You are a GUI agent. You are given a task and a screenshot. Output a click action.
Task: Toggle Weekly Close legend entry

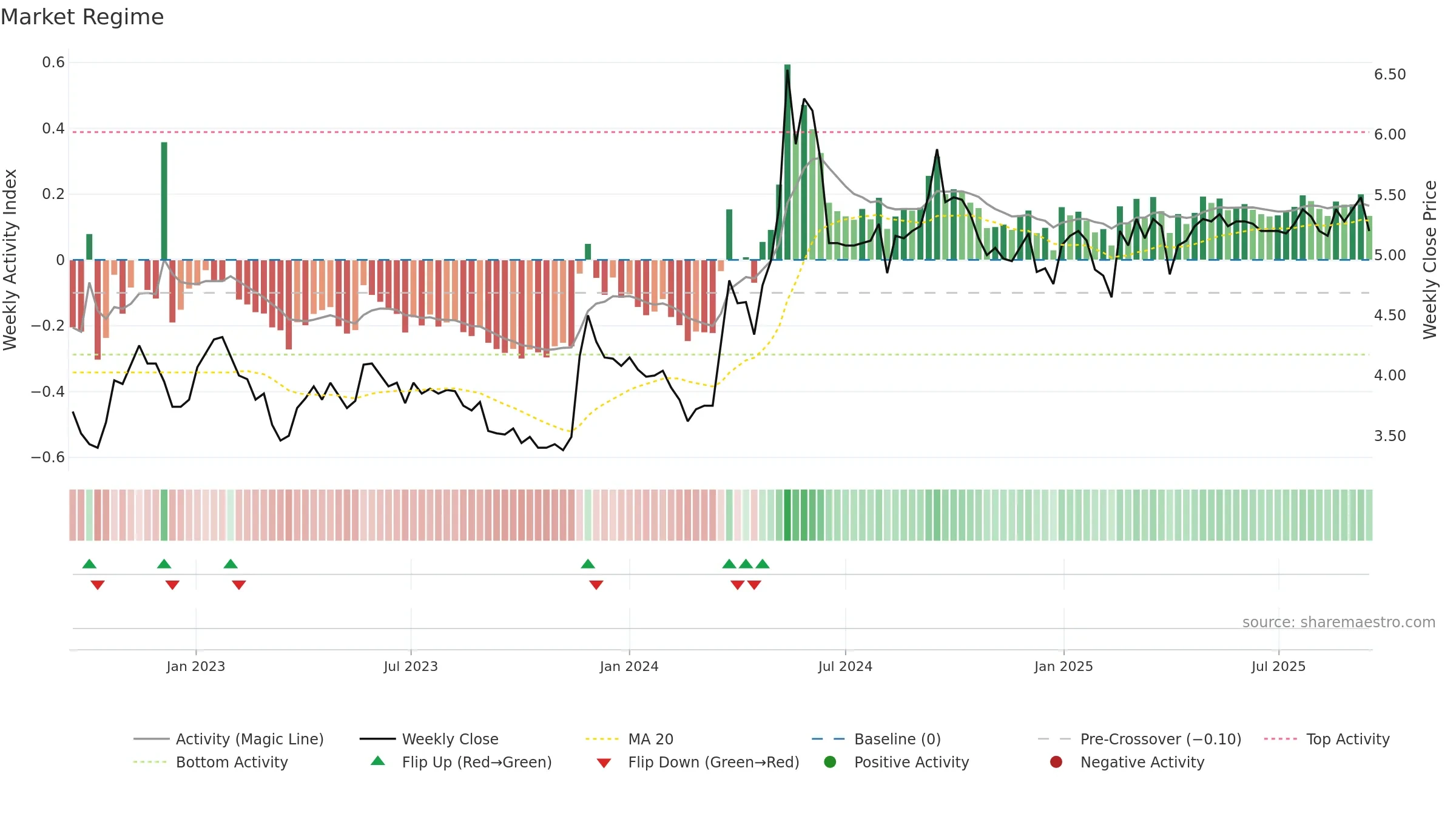[429, 739]
